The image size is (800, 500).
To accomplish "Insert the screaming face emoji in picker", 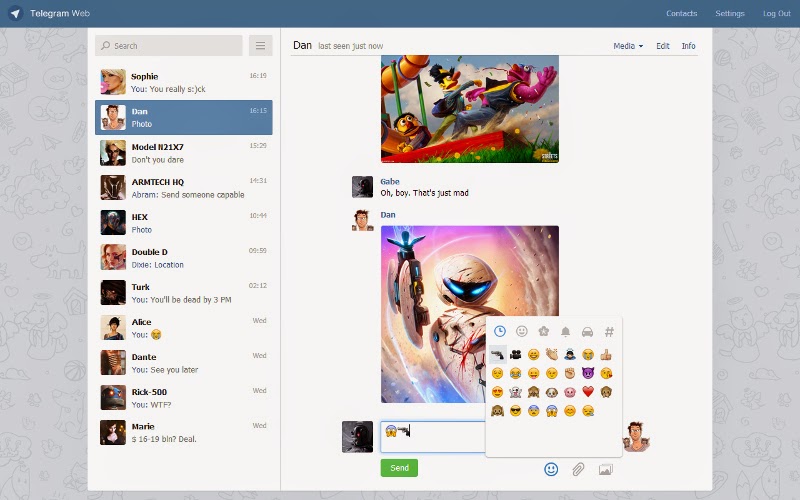I will coord(552,411).
